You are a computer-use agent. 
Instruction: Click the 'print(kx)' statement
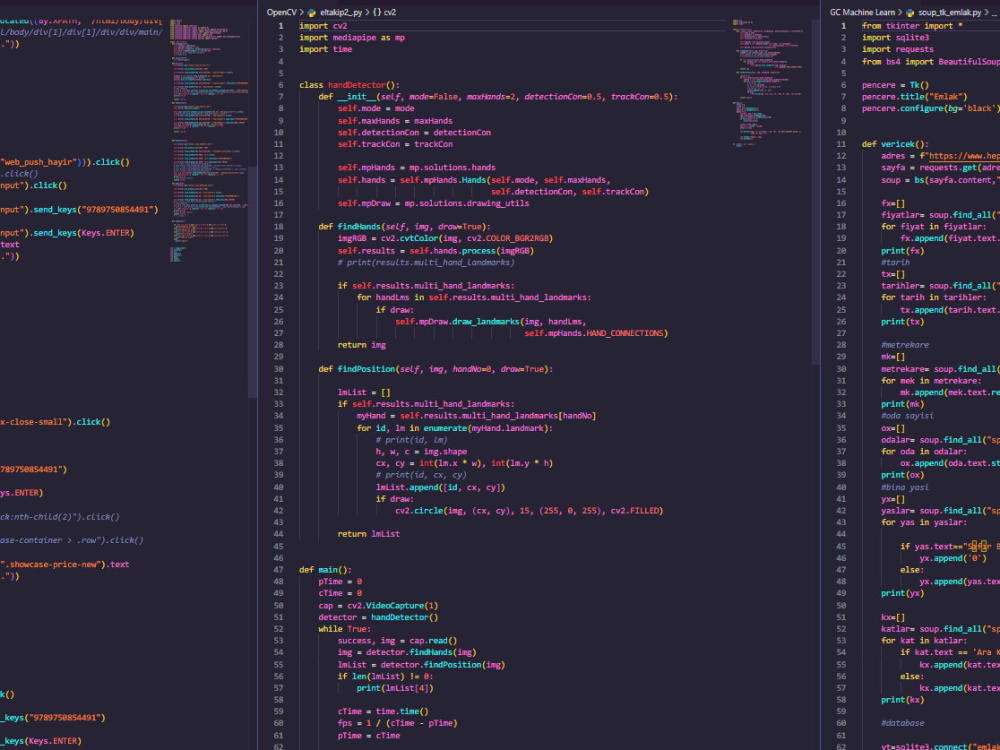click(x=902, y=700)
